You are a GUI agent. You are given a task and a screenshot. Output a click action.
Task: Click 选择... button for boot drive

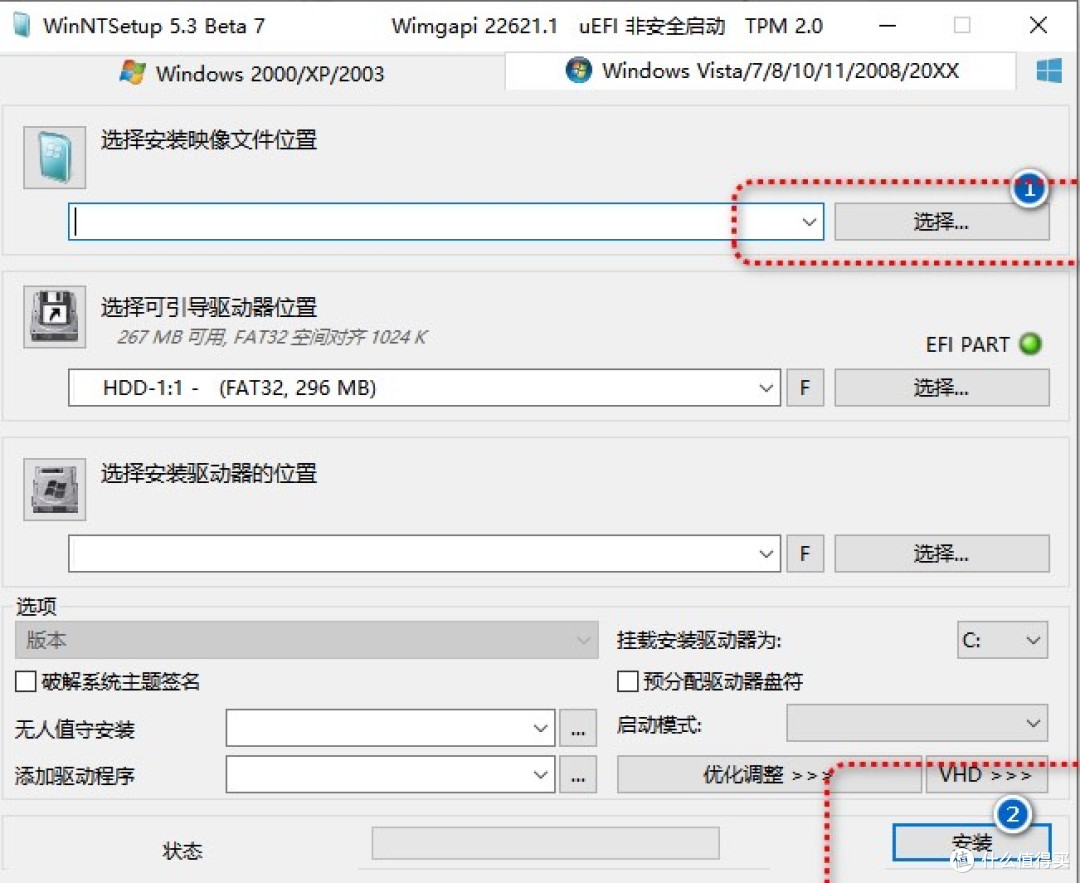click(942, 388)
